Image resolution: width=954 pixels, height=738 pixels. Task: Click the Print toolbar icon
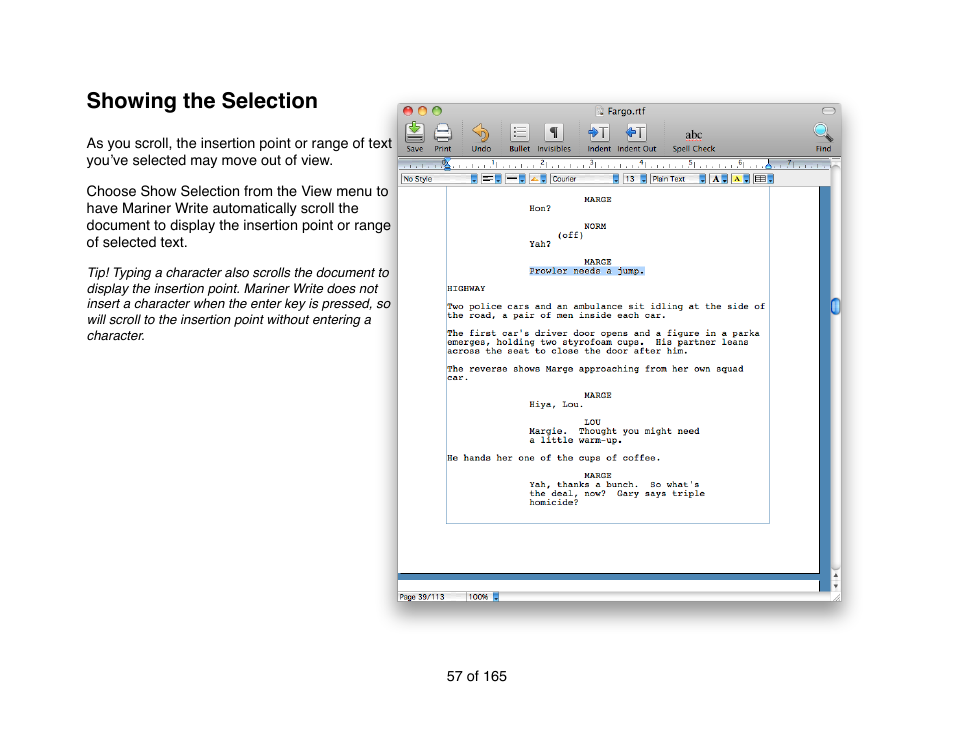click(x=443, y=133)
